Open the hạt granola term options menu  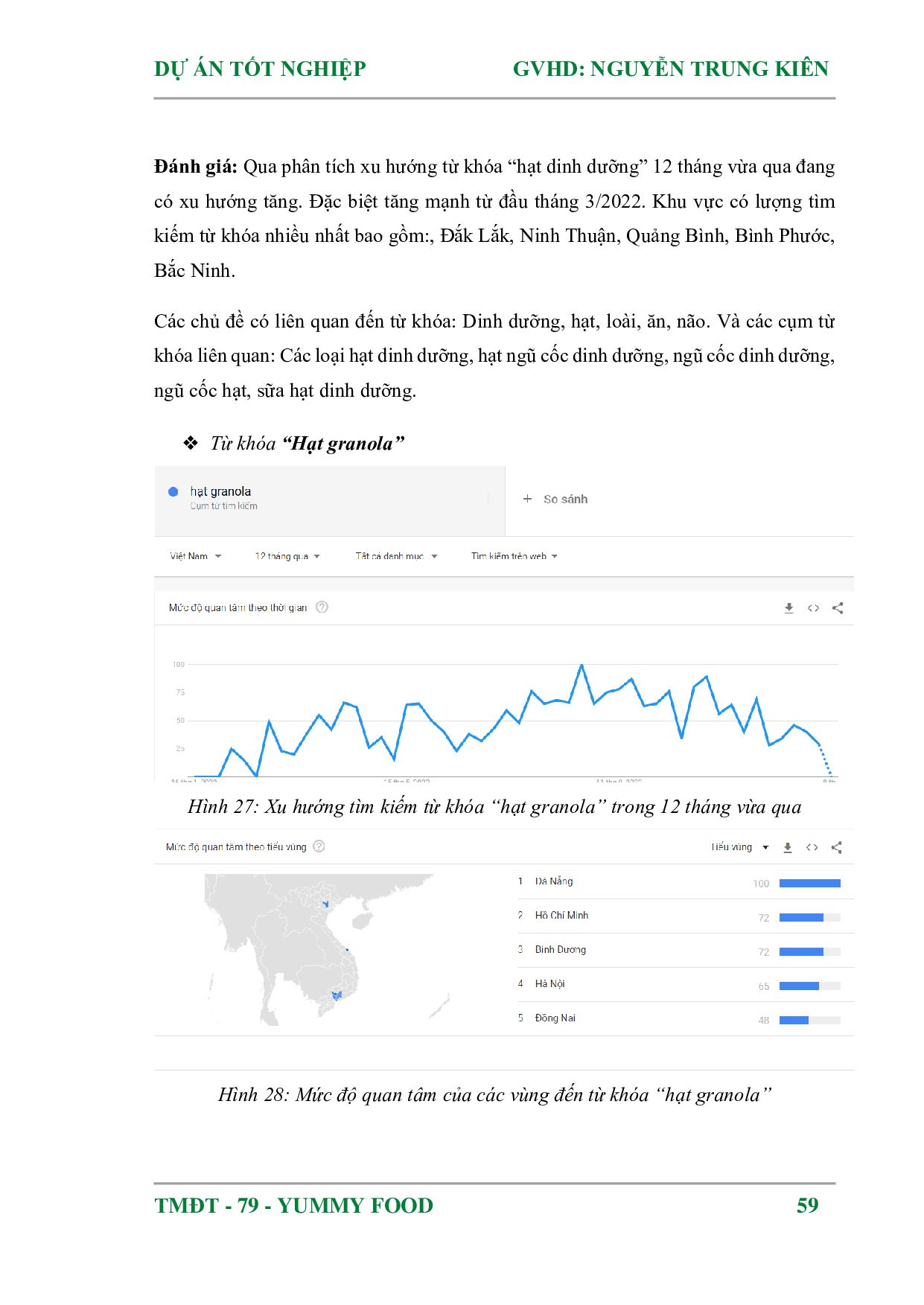[488, 497]
